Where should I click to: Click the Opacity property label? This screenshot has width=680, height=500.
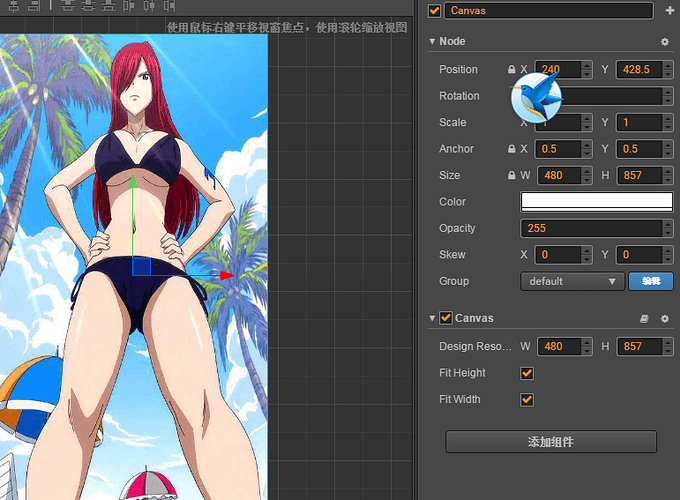click(457, 228)
